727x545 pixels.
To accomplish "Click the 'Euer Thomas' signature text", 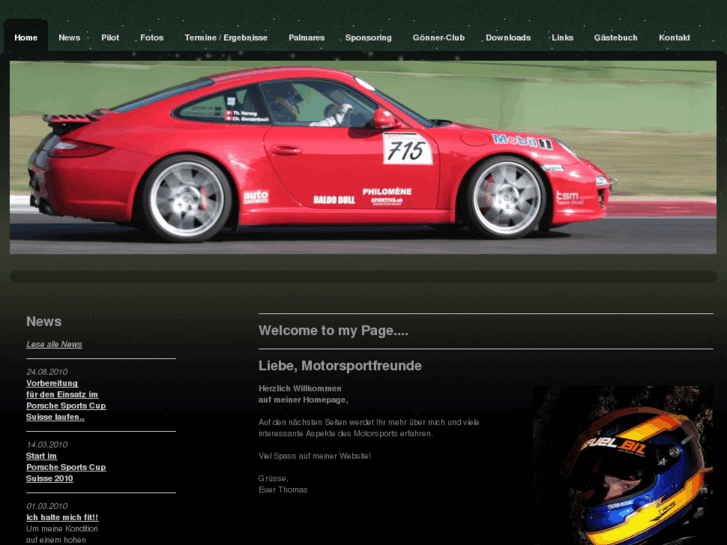I will [x=283, y=490].
